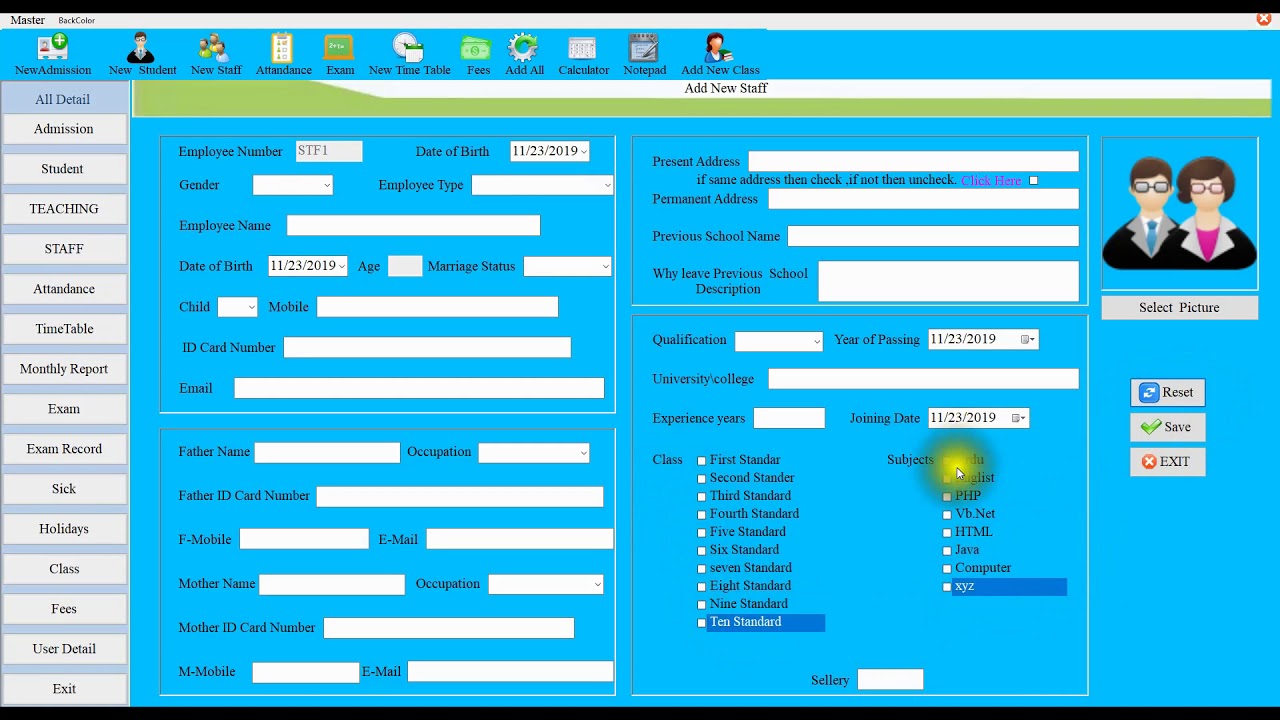Click Employee Name input field
This screenshot has width=1280, height=720.
(x=413, y=226)
